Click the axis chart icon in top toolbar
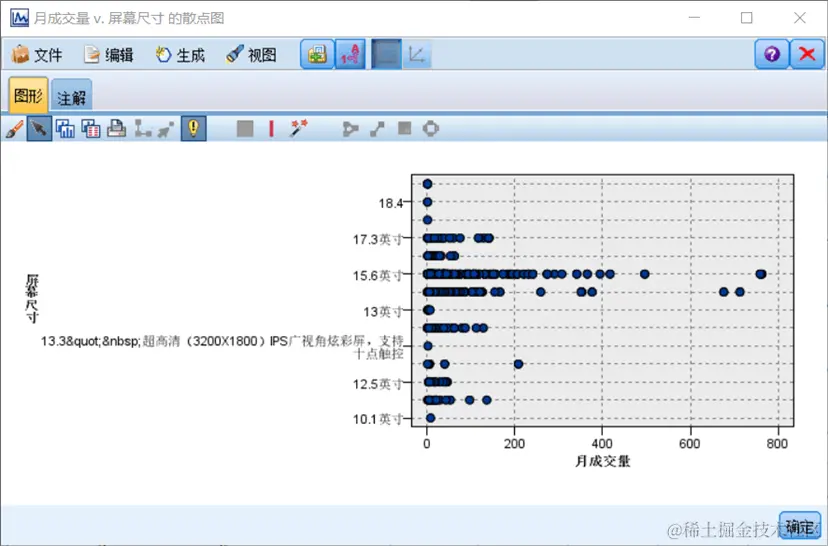Screen dimensions: 828x546 click(x=417, y=54)
